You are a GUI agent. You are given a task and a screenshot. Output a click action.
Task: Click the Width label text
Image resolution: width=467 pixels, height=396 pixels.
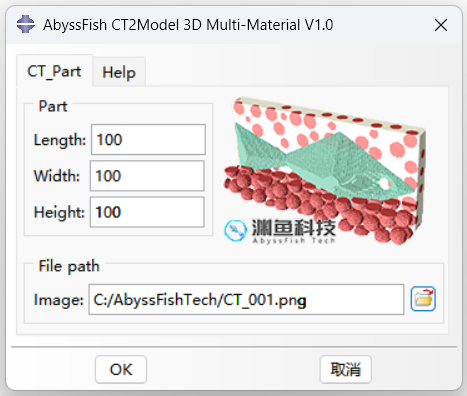pyautogui.click(x=57, y=176)
